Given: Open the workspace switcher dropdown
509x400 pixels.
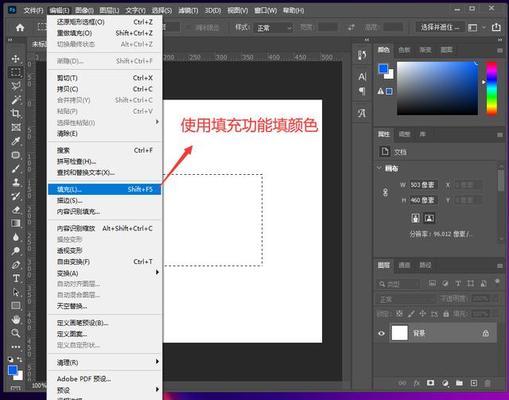Looking at the screenshot, I should click(476, 27).
